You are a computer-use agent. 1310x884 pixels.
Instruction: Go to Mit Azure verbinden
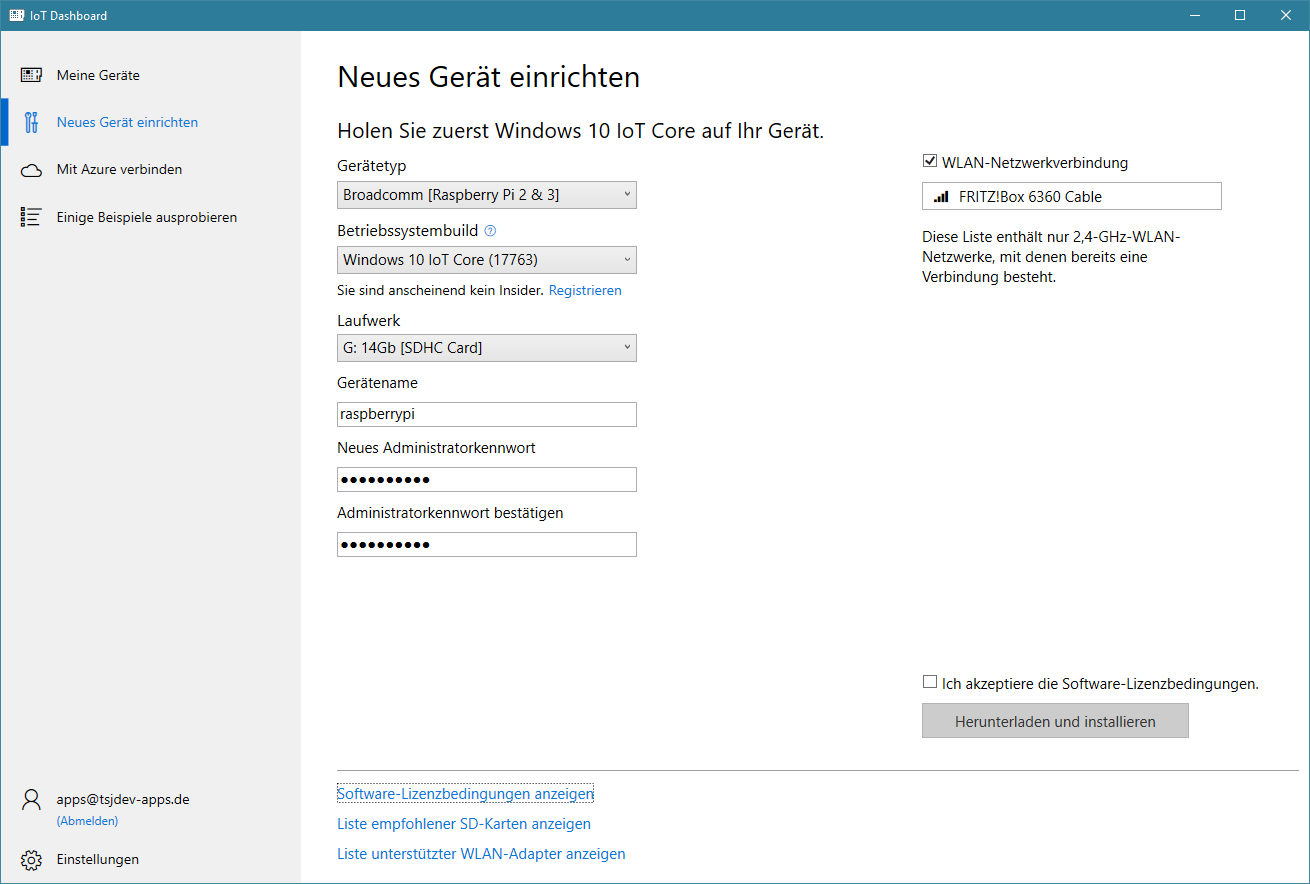pos(119,170)
